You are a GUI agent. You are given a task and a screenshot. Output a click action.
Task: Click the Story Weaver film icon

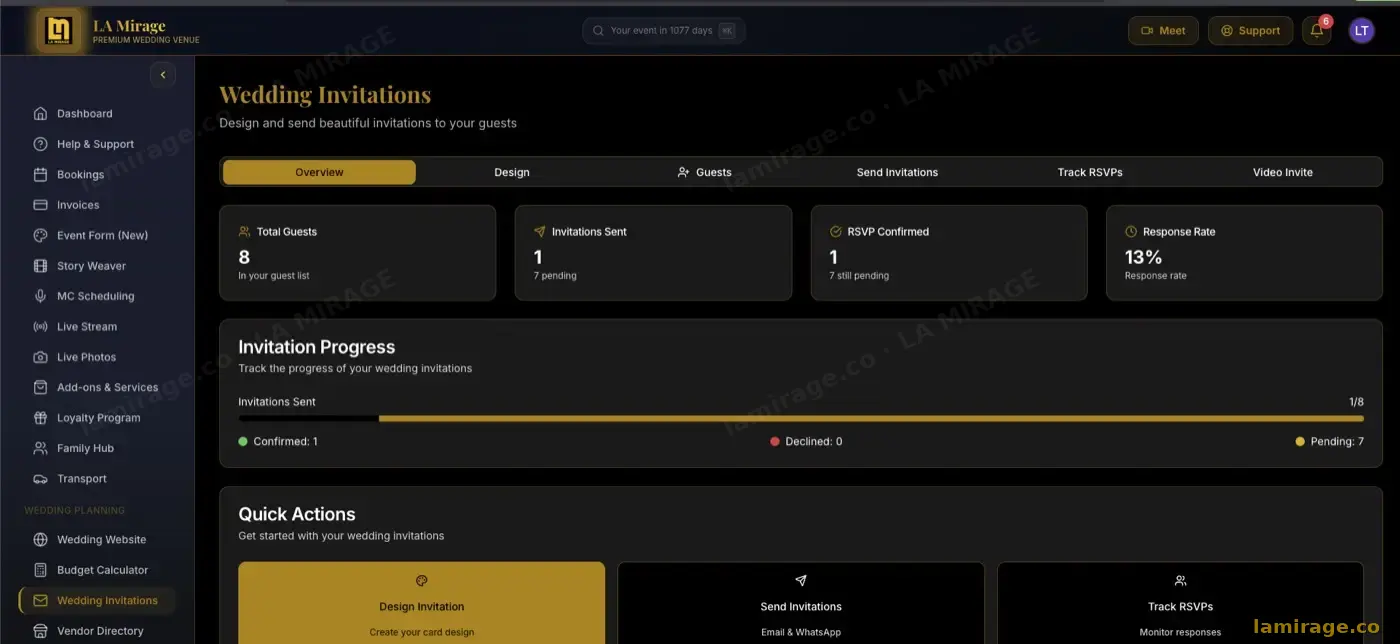point(40,266)
